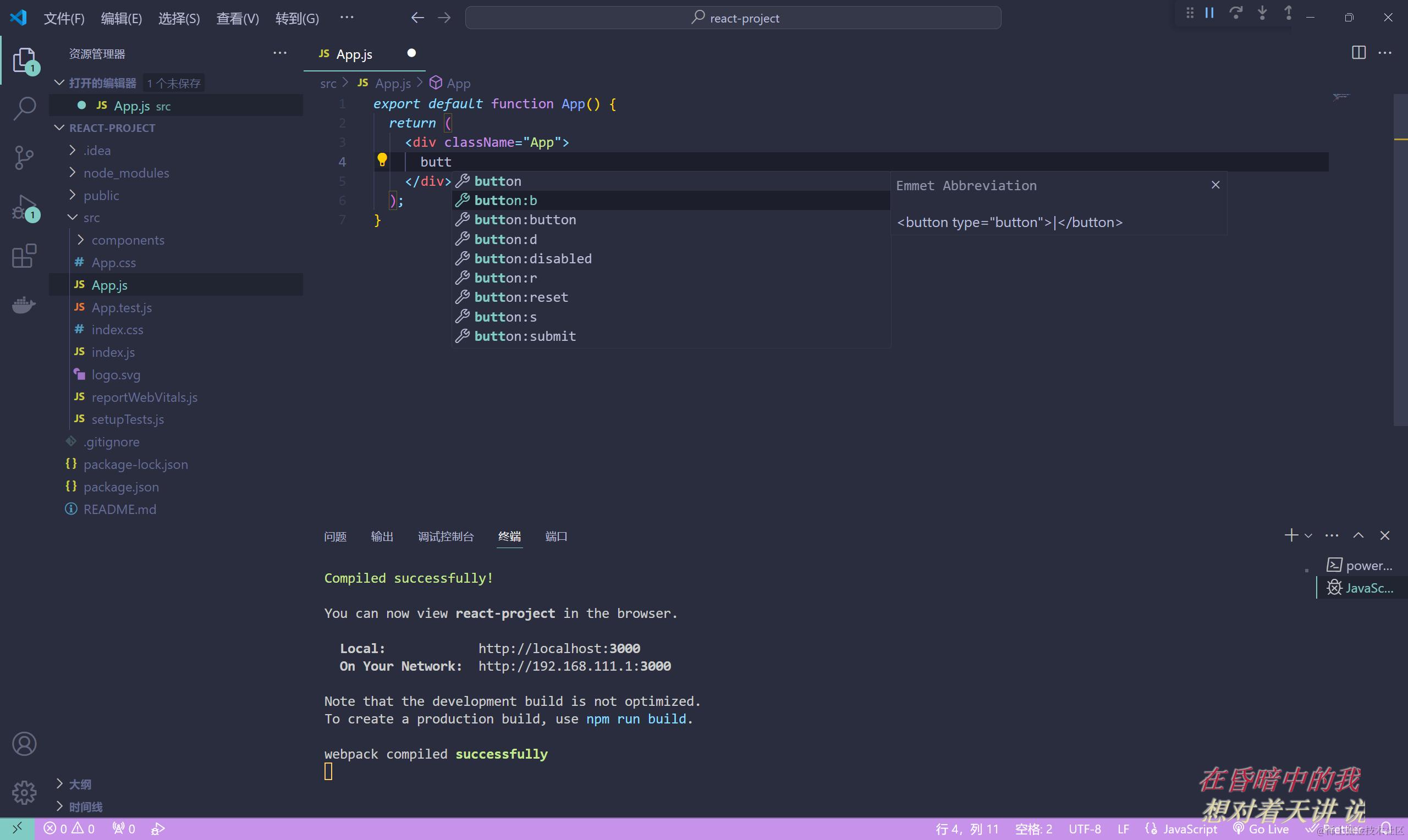This screenshot has width=1408, height=840.
Task: Click the split editor right icon
Action: [1358, 53]
